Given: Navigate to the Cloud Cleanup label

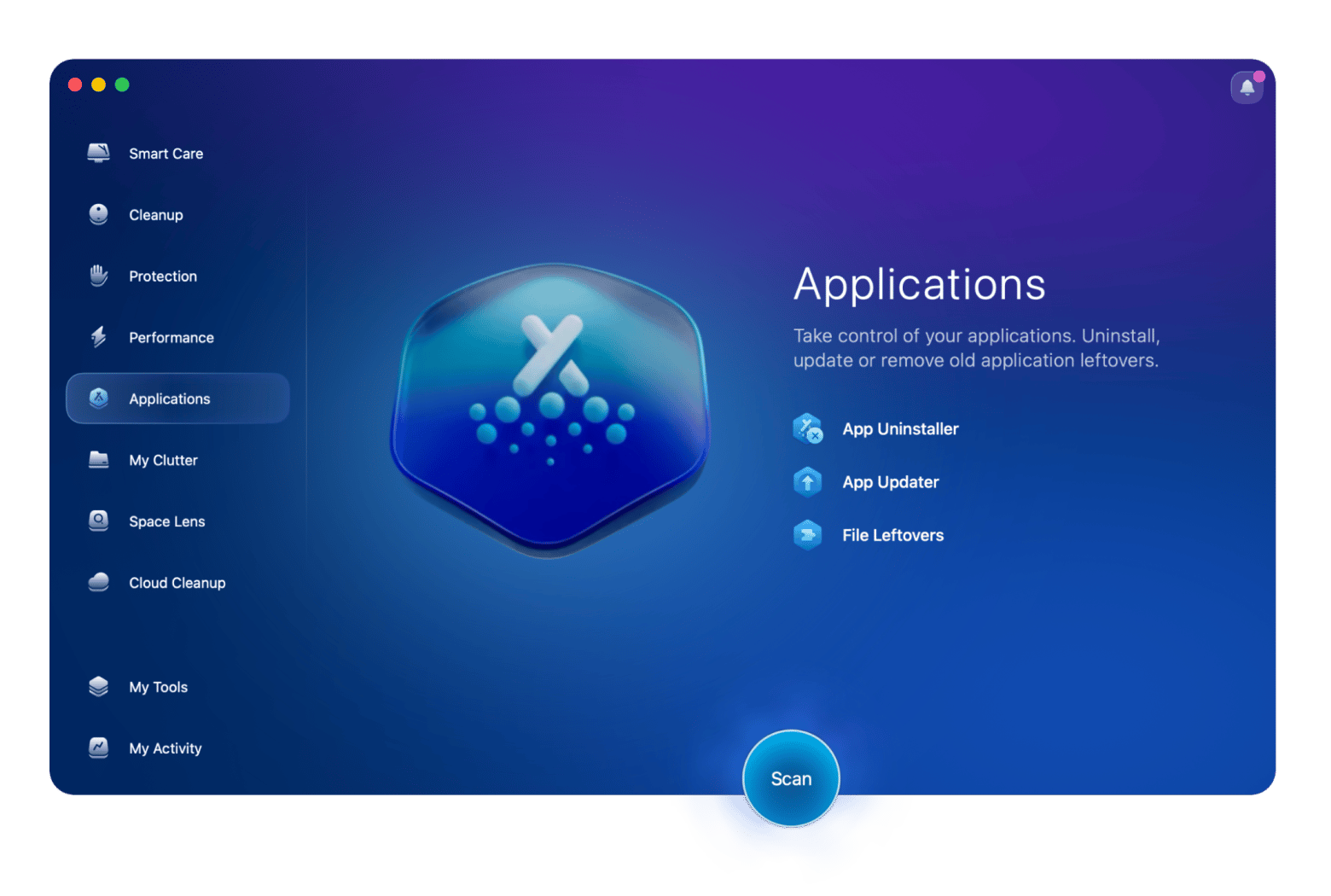Looking at the screenshot, I should tap(177, 584).
